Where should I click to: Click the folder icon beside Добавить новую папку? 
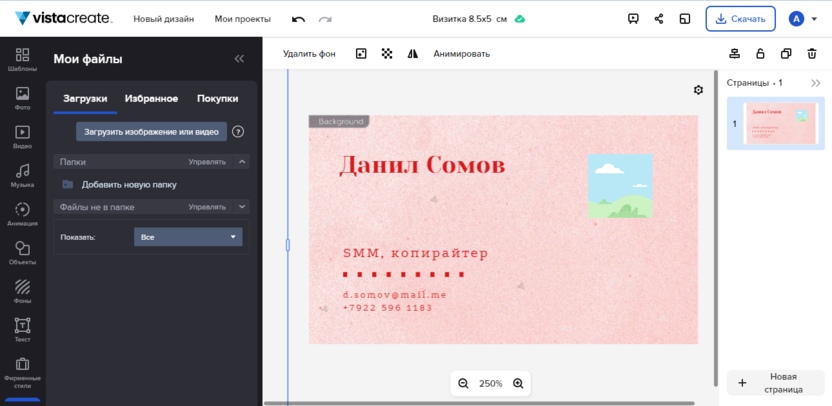point(67,185)
